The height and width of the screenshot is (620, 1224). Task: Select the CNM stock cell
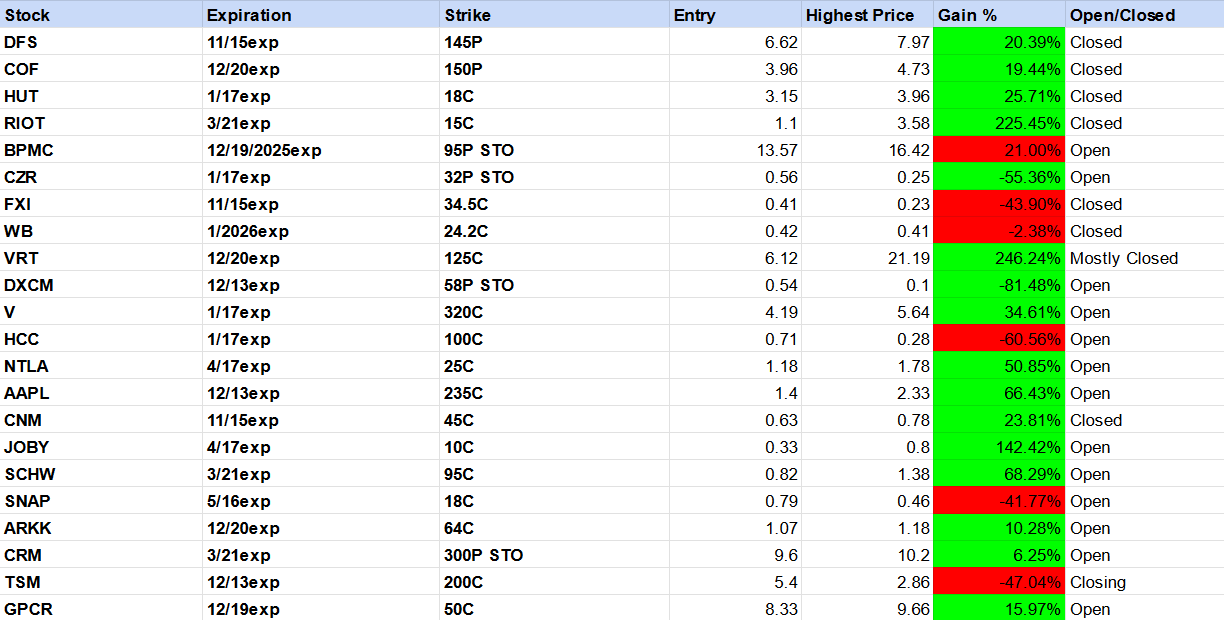click(x=101, y=420)
